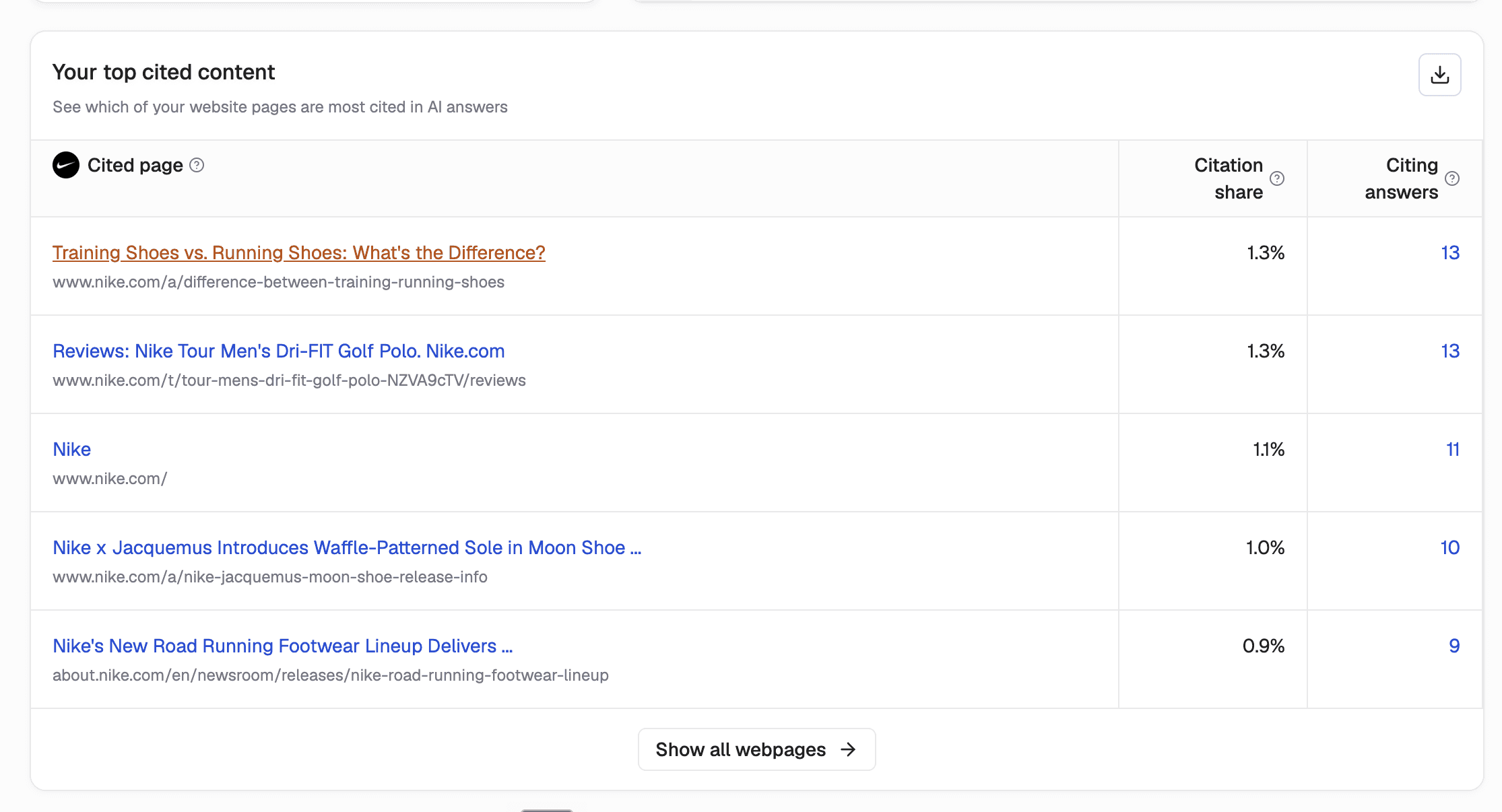Open Training Shoes vs. Running Shoes link
The width and height of the screenshot is (1502, 812).
299,252
